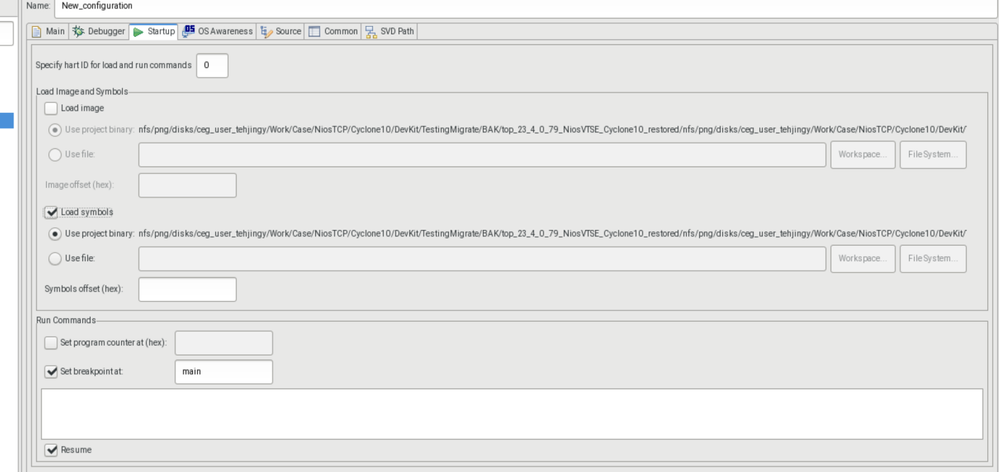
Task: Enable the Load image checkbox
Action: (51, 108)
